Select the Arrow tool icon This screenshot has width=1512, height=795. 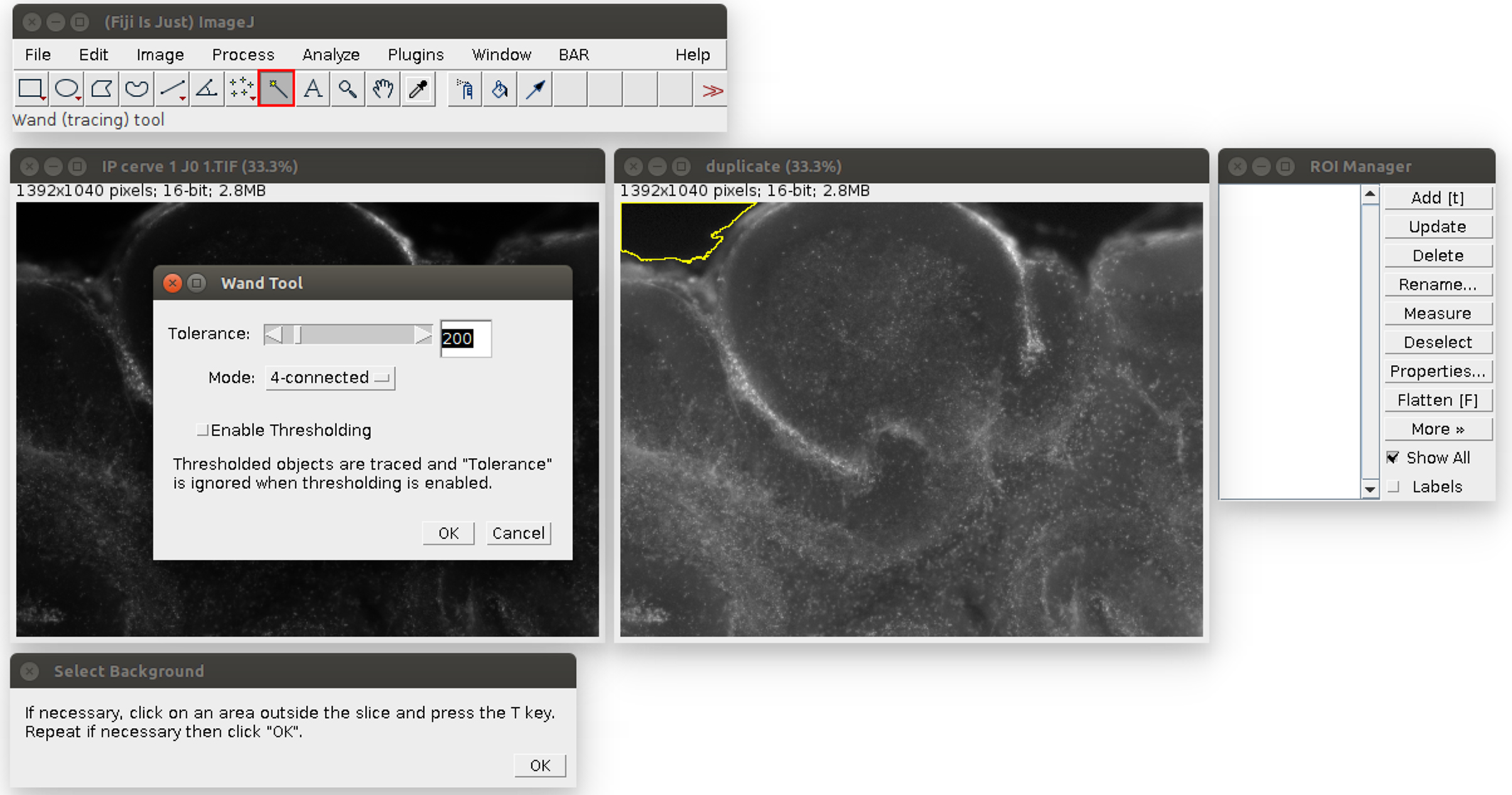535,90
